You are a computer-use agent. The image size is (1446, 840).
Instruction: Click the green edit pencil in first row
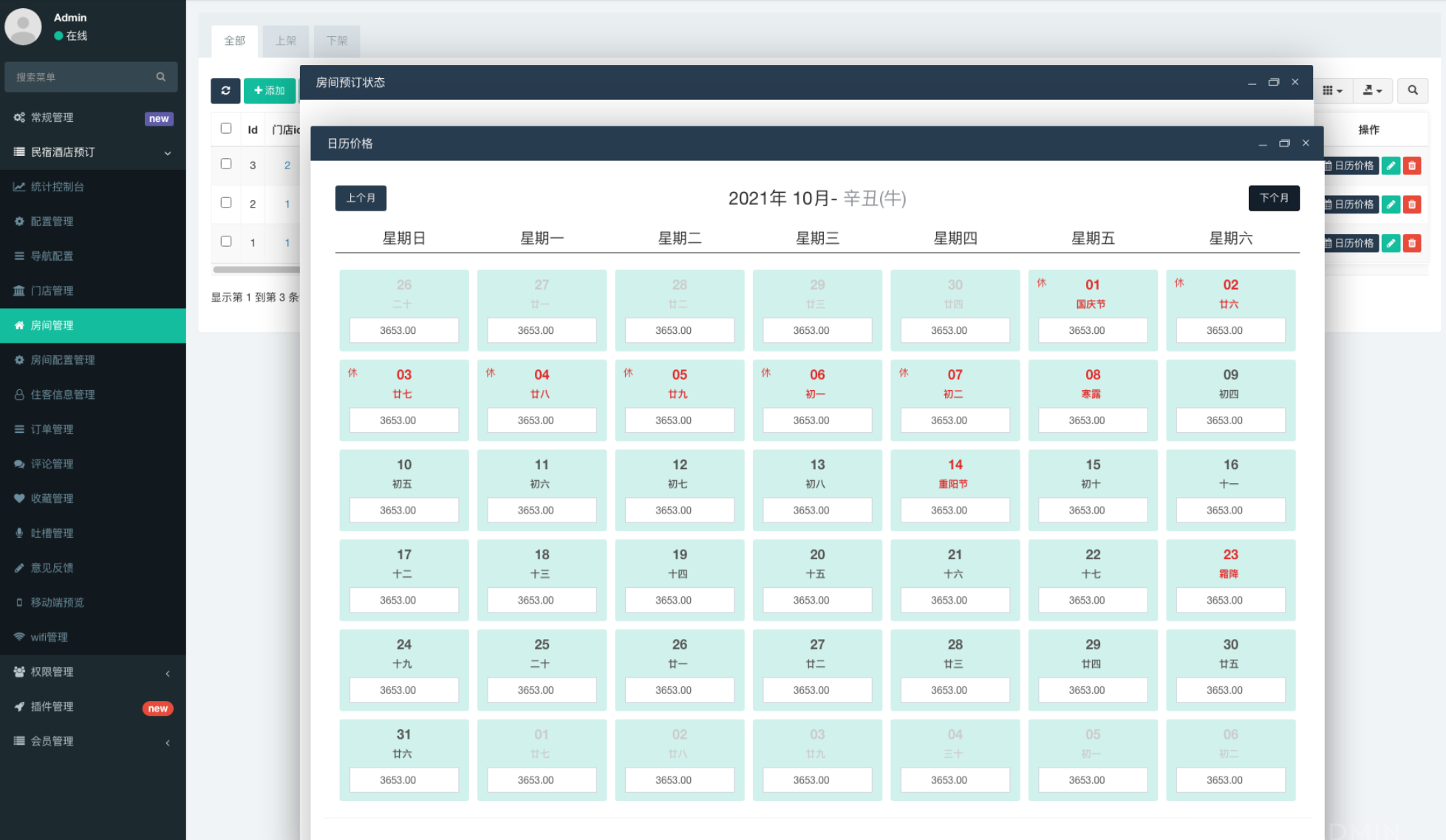(1391, 166)
